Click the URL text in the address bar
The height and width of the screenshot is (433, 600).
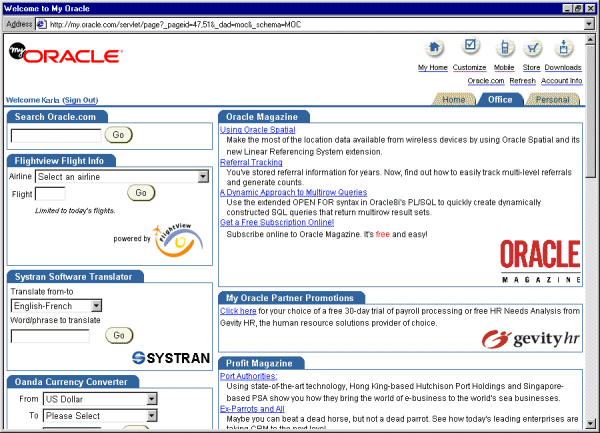[175, 25]
